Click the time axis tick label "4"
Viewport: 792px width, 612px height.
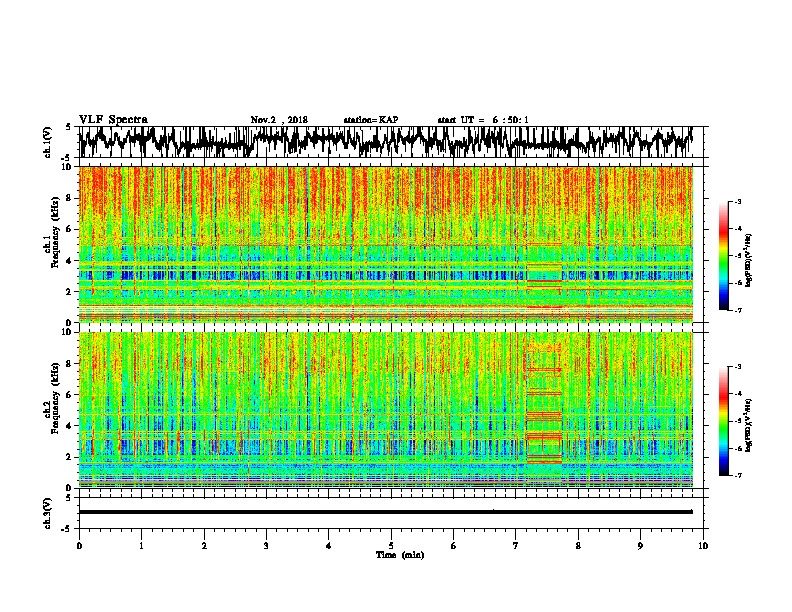coord(329,546)
